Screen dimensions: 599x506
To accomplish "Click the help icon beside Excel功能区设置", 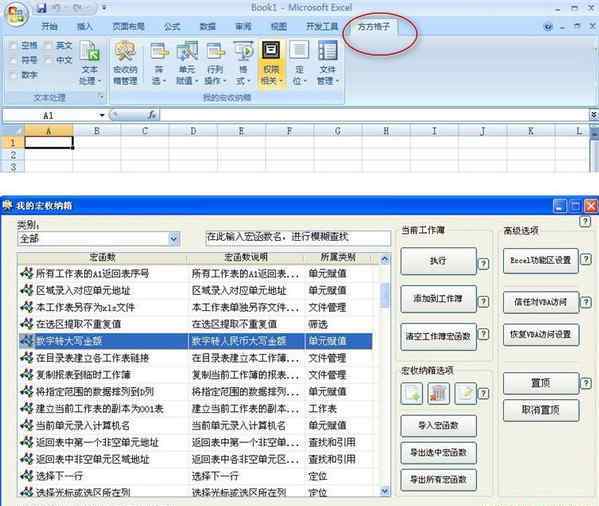I will point(586,260).
